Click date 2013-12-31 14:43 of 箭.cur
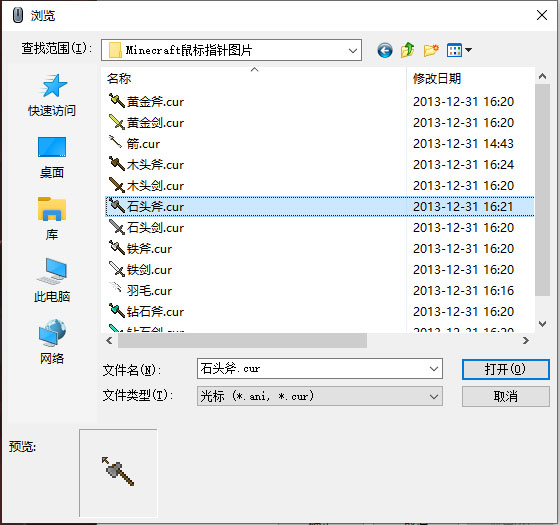 463,144
